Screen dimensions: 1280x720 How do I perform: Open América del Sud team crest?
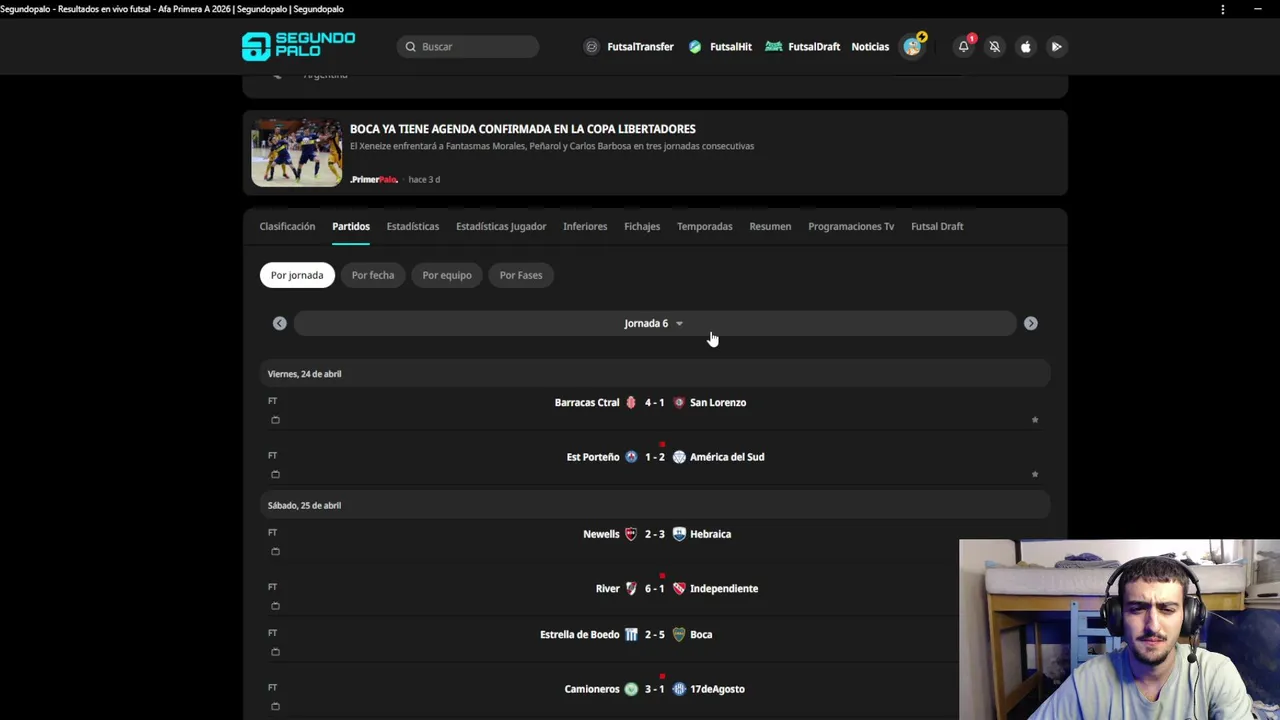tap(679, 457)
